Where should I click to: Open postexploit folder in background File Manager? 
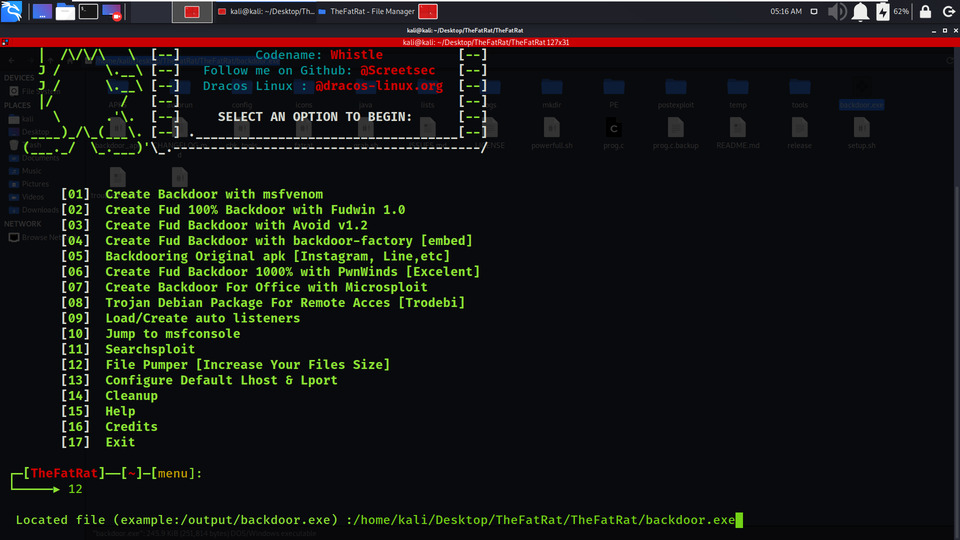[676, 94]
